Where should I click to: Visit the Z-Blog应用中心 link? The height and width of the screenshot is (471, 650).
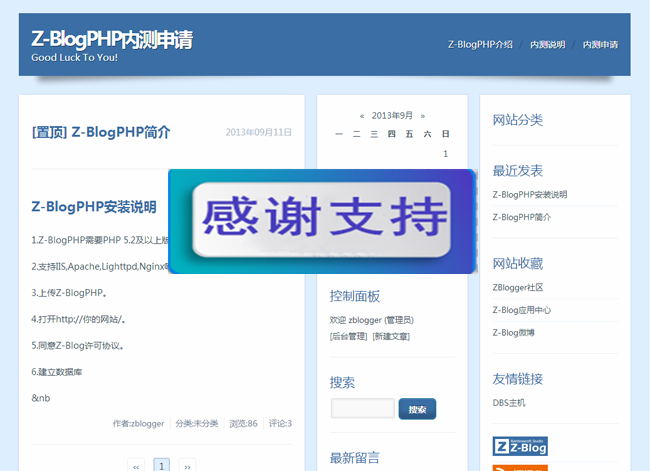point(521,310)
